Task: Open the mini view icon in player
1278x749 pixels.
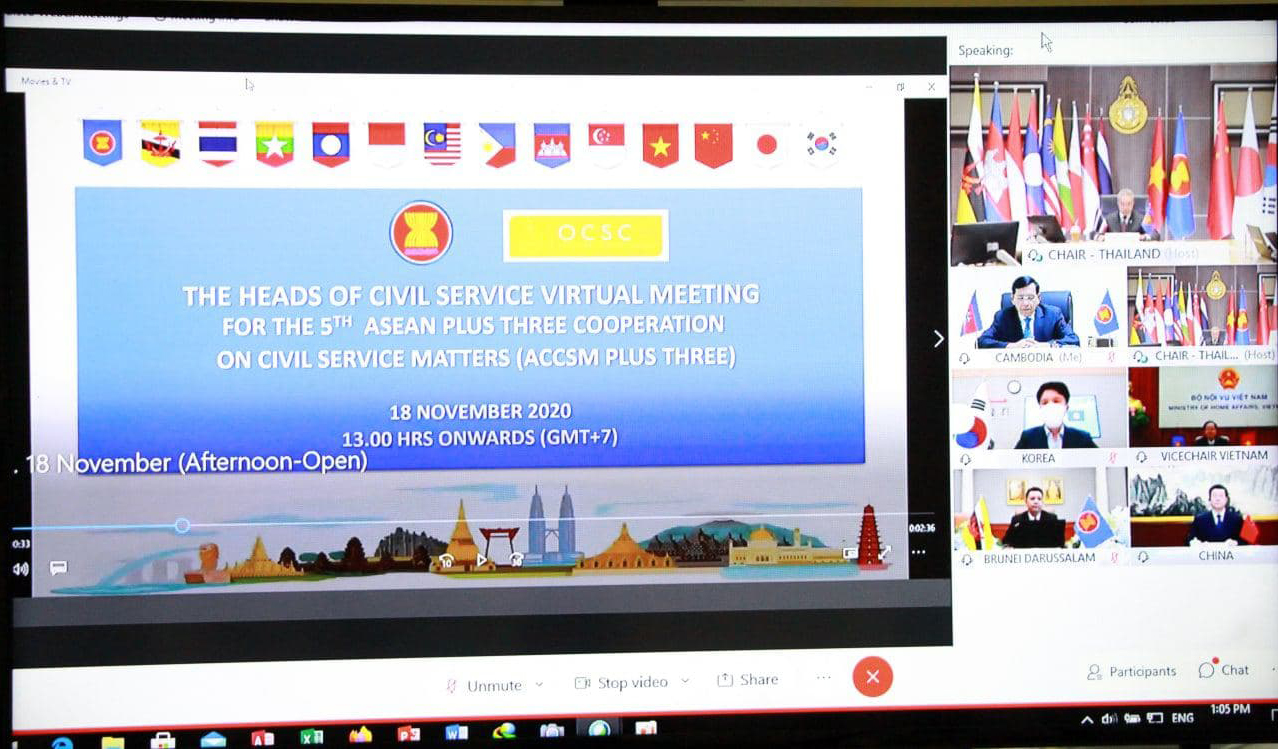Action: tap(850, 552)
